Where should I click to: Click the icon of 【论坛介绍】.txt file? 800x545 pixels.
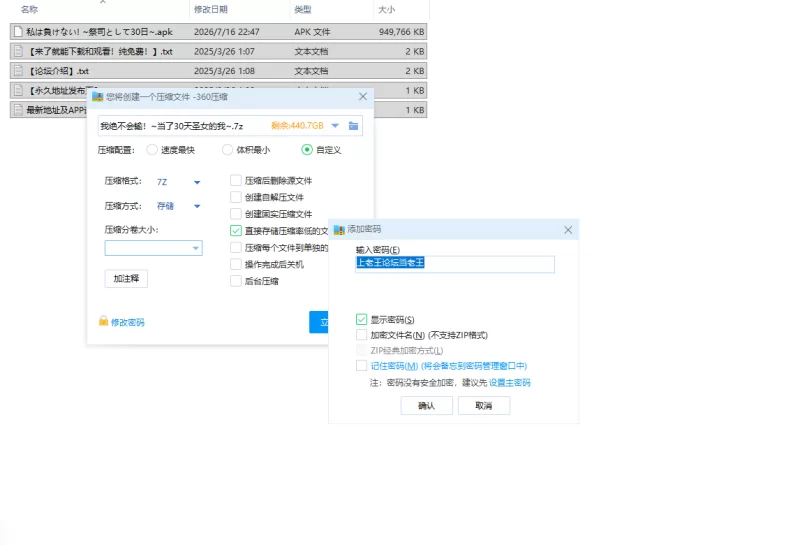coord(18,71)
